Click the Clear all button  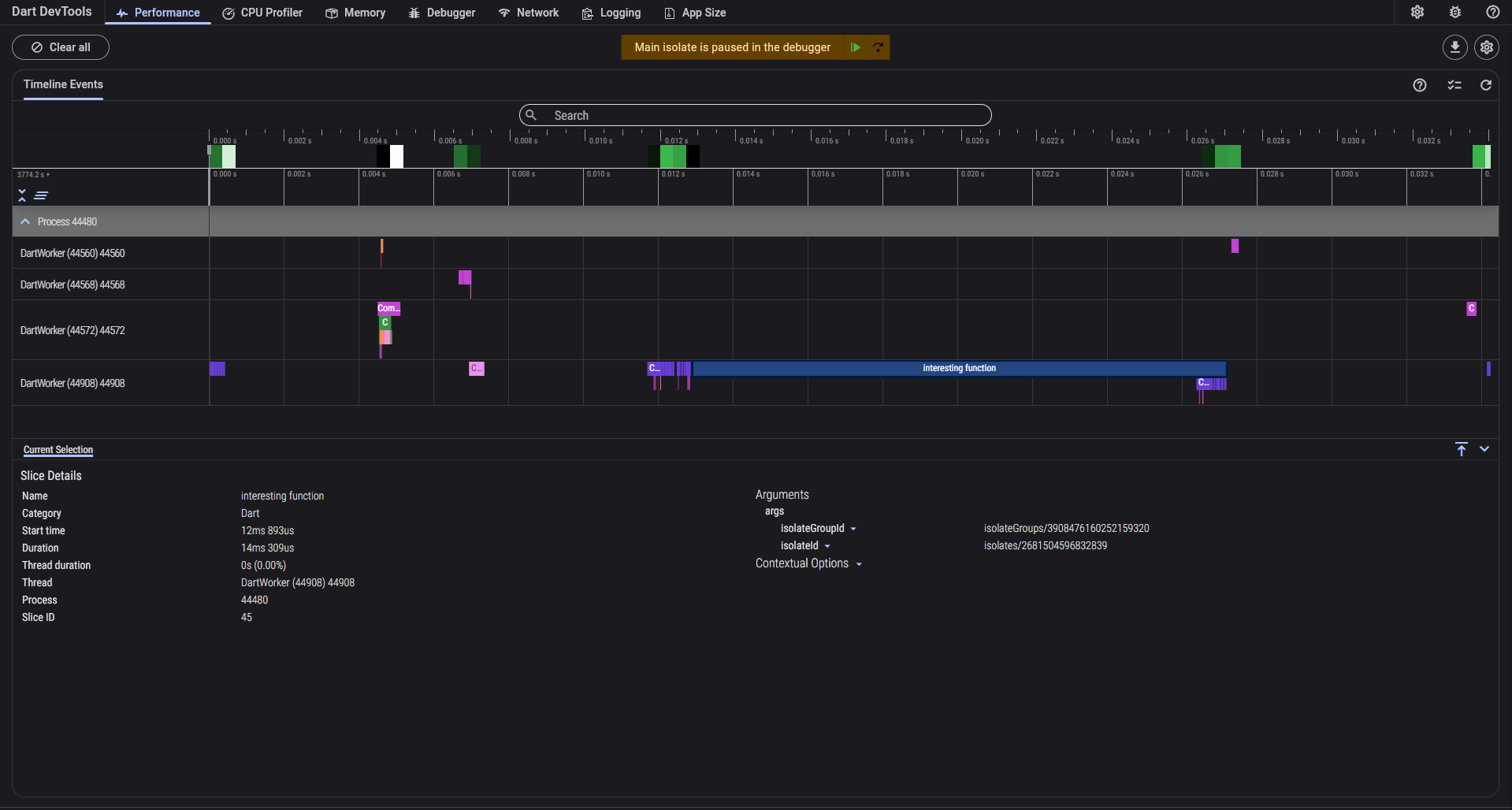[61, 47]
